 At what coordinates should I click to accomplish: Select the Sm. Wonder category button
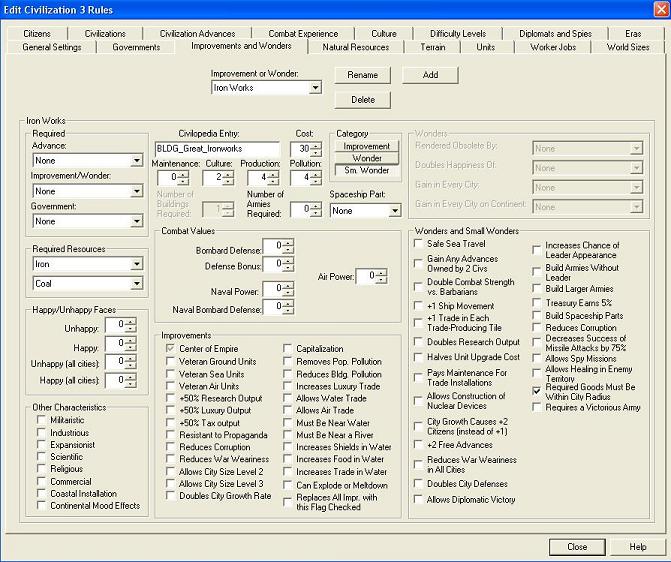coord(367,171)
